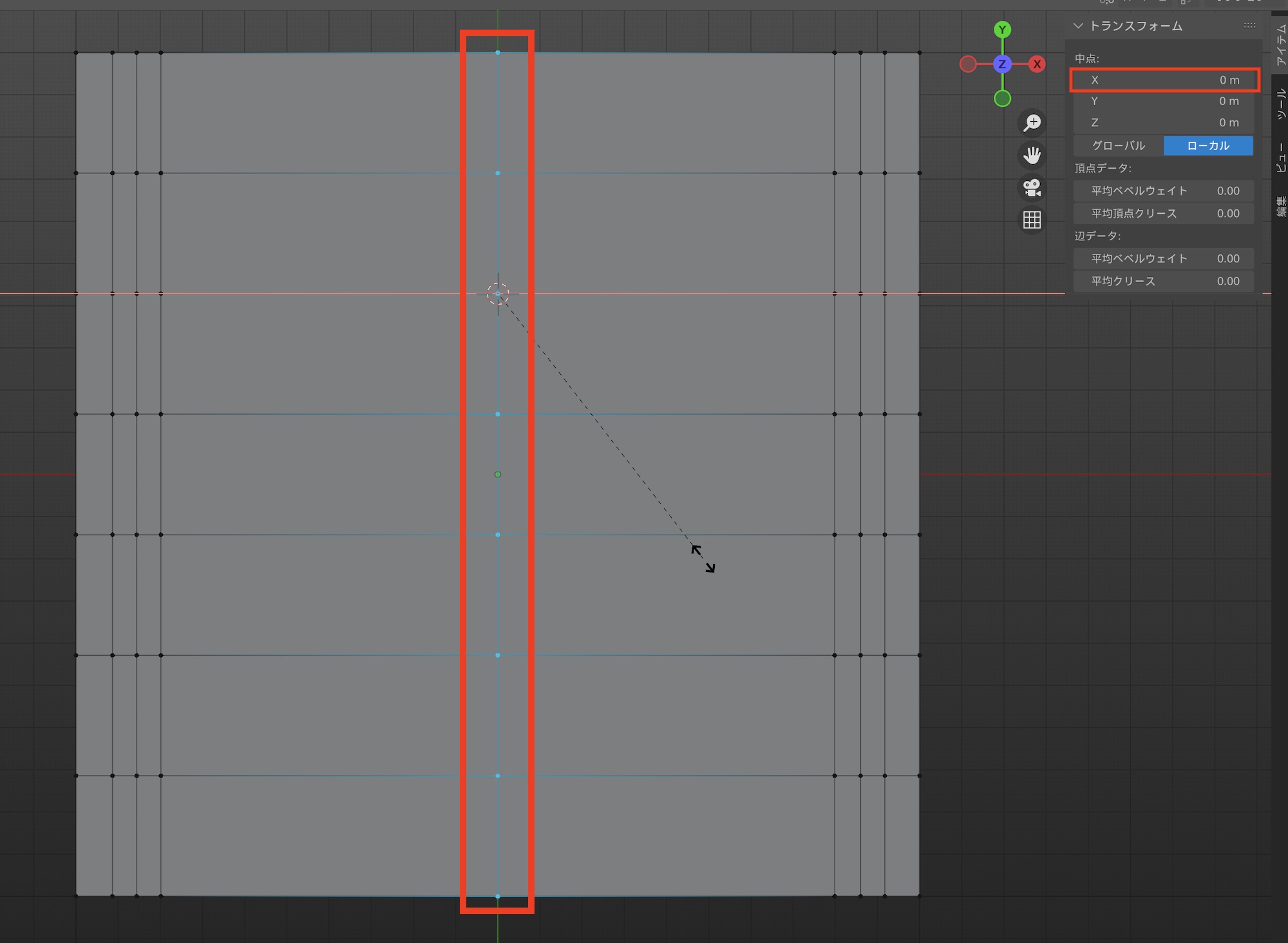
Task: Click the red X axis gizmo ball
Action: pos(1037,64)
